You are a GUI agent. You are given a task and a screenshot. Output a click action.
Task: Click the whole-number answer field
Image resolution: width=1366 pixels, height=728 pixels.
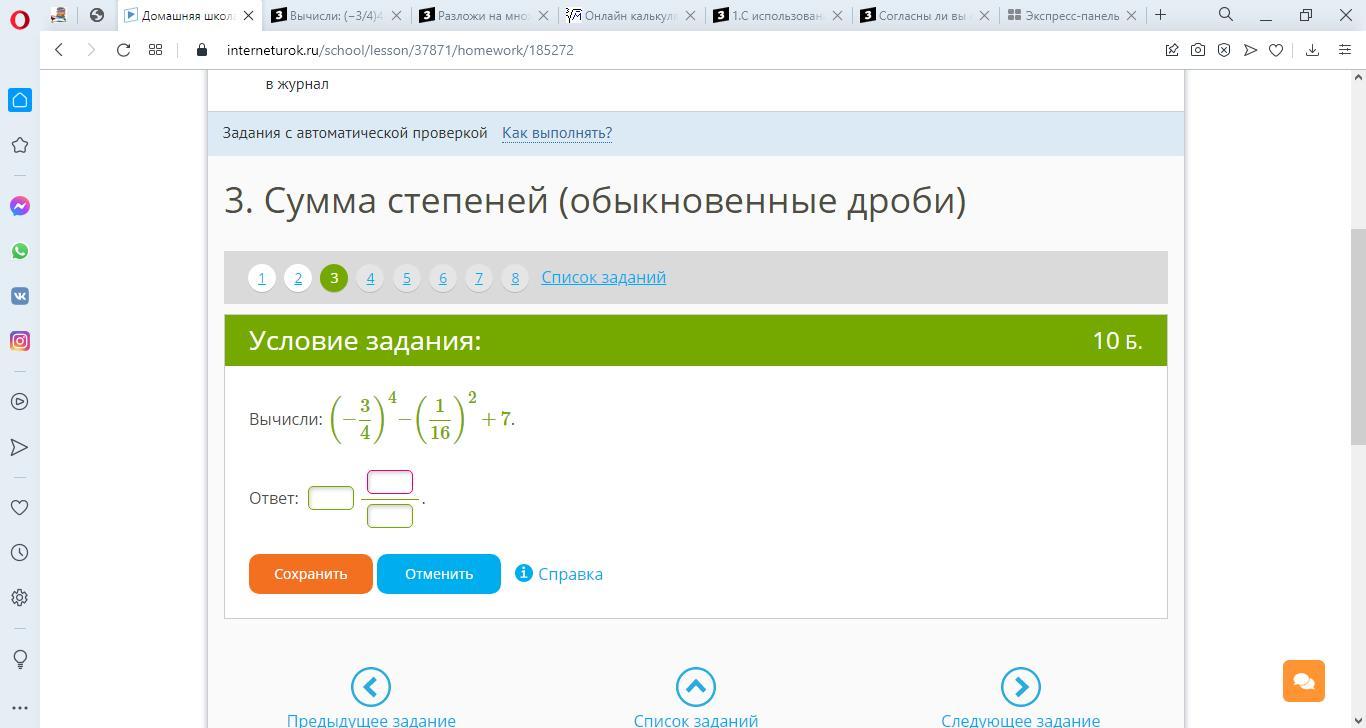coord(331,498)
